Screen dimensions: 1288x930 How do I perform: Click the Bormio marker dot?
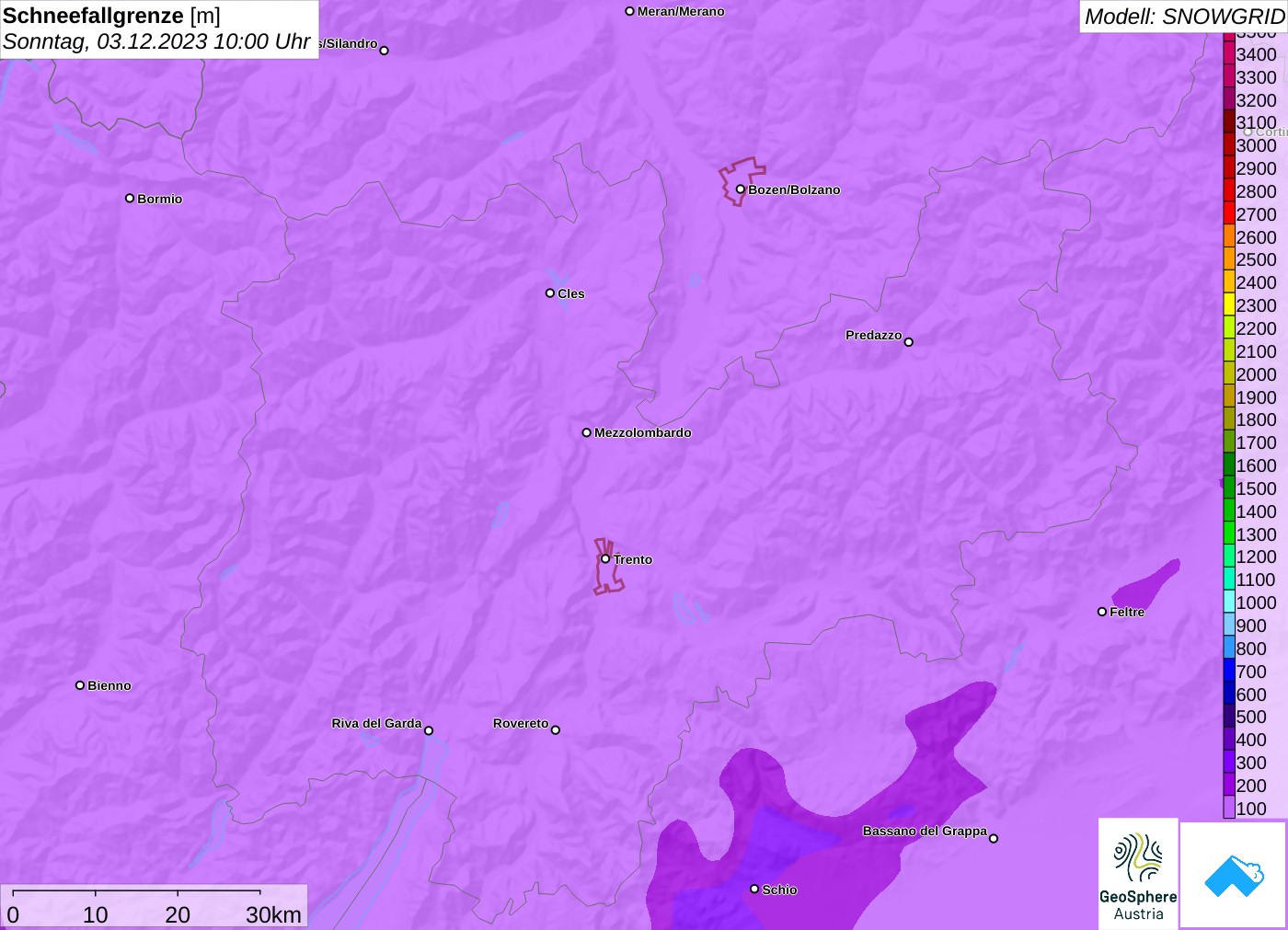coord(130,198)
